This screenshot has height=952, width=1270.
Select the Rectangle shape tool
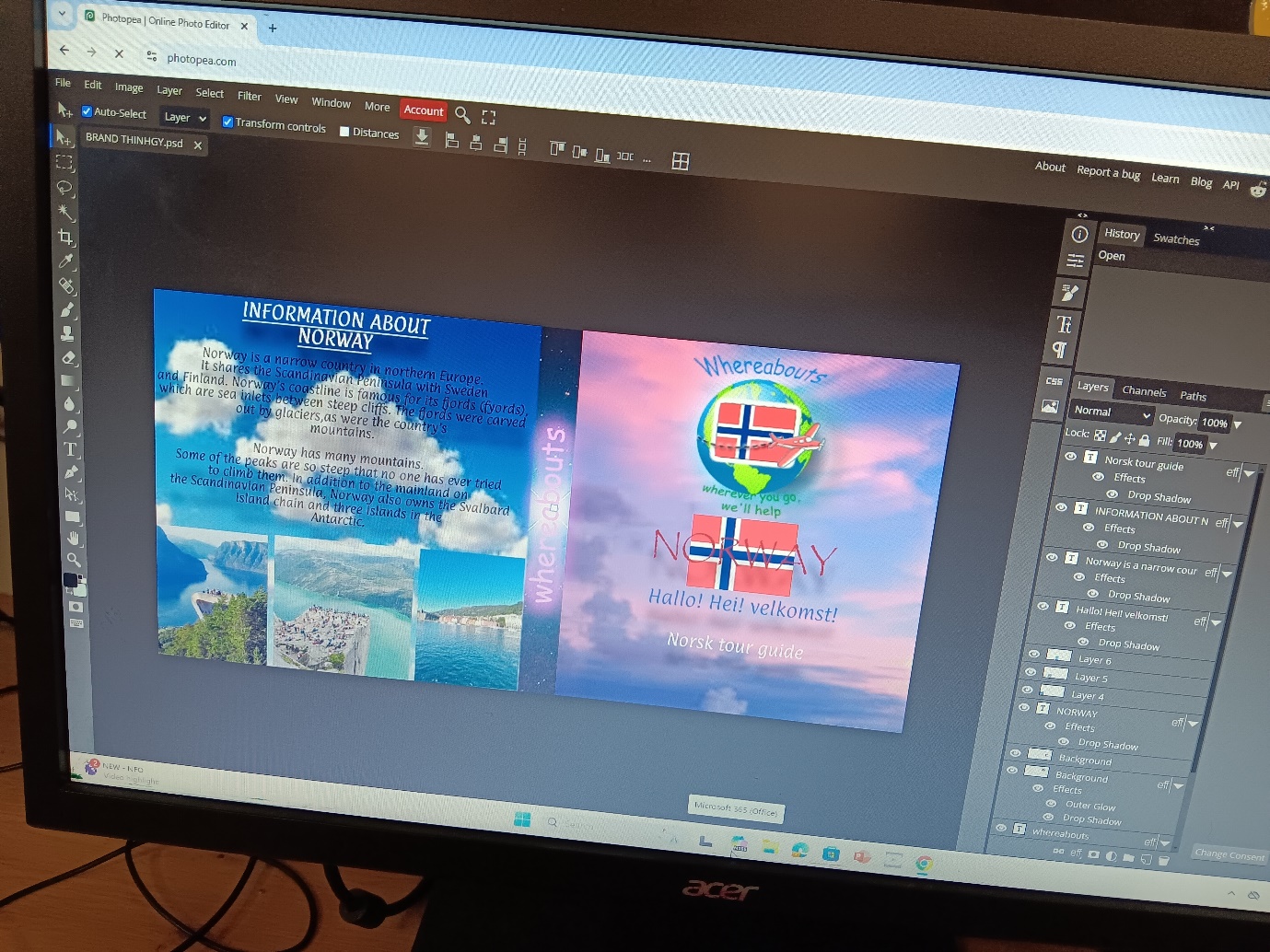tap(73, 517)
